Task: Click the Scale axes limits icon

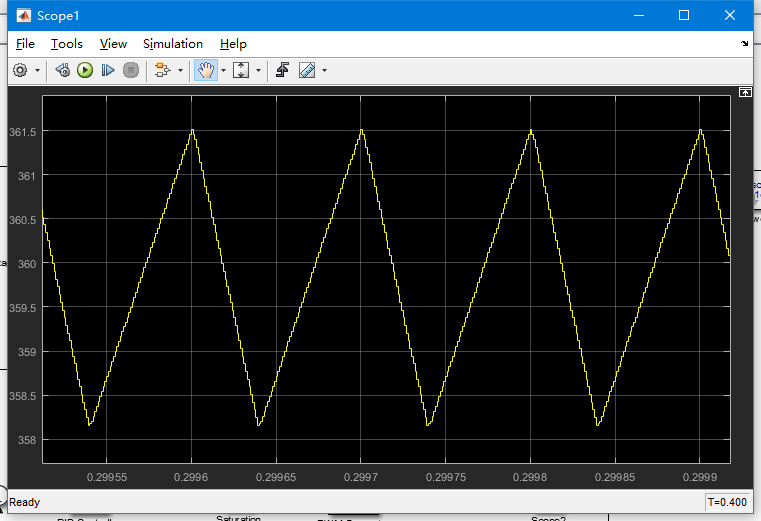Action: [241, 71]
